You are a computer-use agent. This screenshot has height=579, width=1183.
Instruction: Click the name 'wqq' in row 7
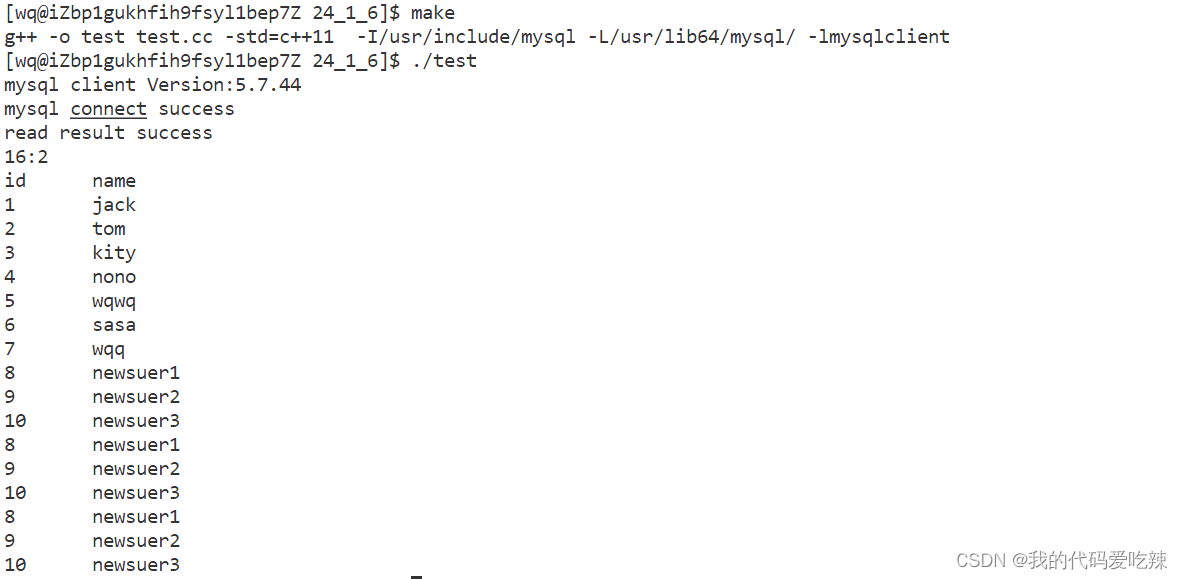(109, 350)
